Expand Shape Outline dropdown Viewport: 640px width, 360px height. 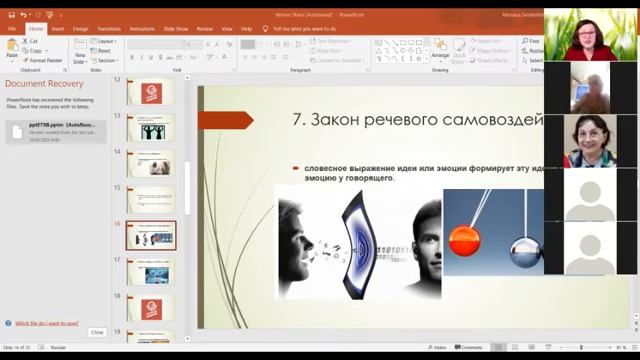[490, 51]
